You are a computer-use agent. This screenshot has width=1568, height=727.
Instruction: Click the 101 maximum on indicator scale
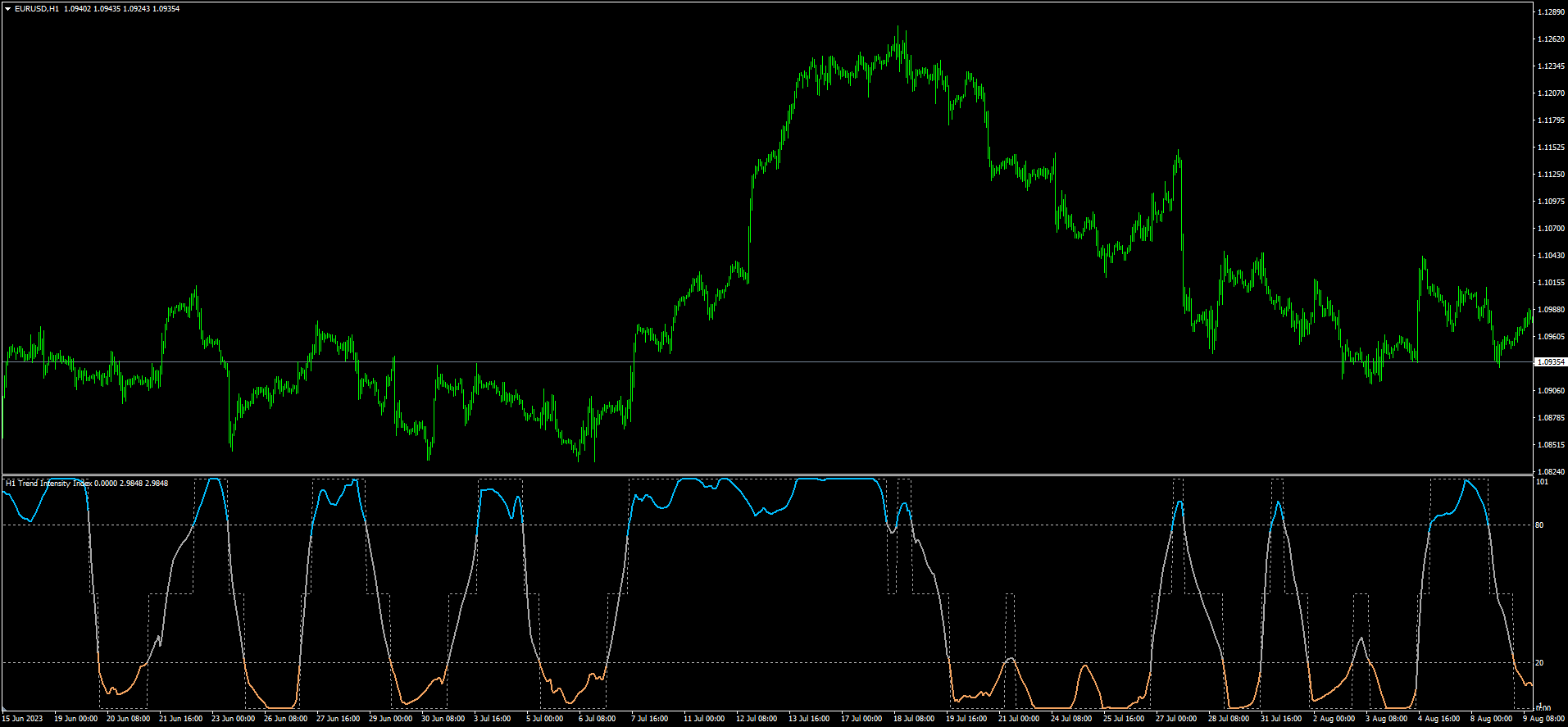[x=1541, y=482]
